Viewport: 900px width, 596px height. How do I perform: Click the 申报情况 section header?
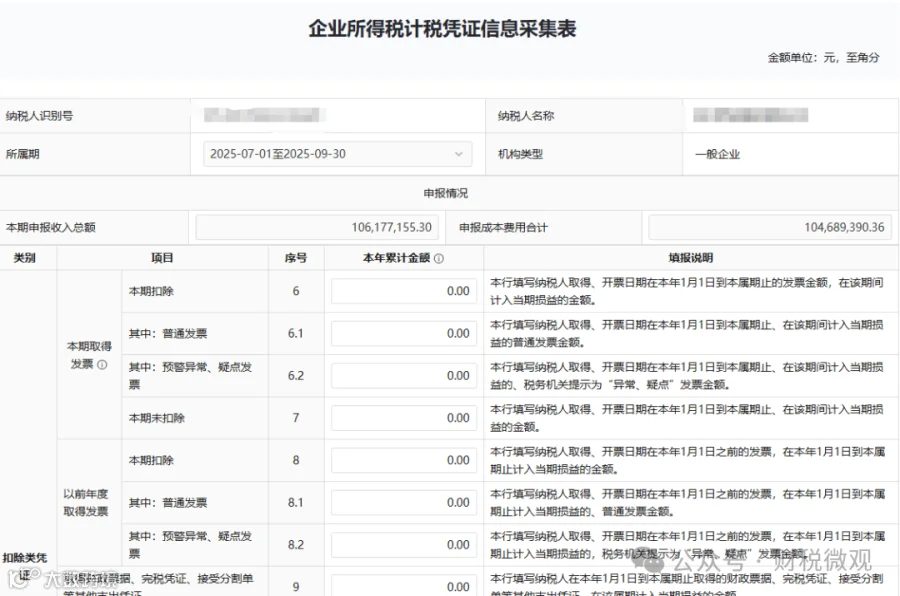click(445, 193)
